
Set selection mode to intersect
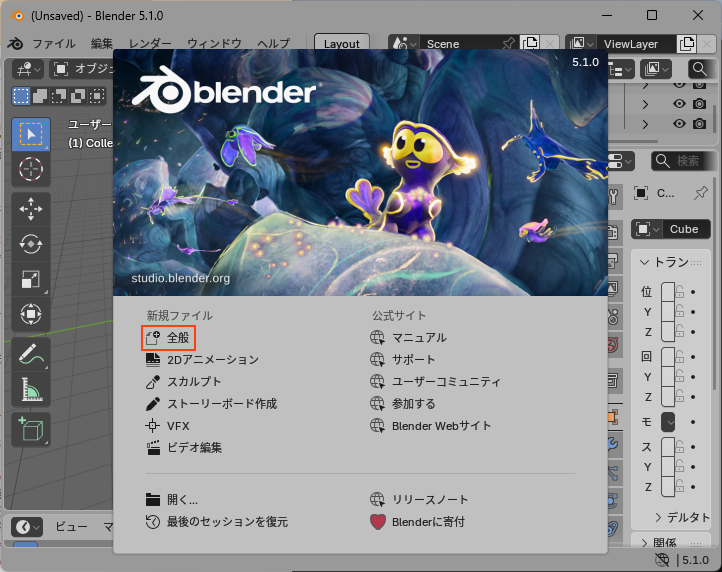pos(97,96)
